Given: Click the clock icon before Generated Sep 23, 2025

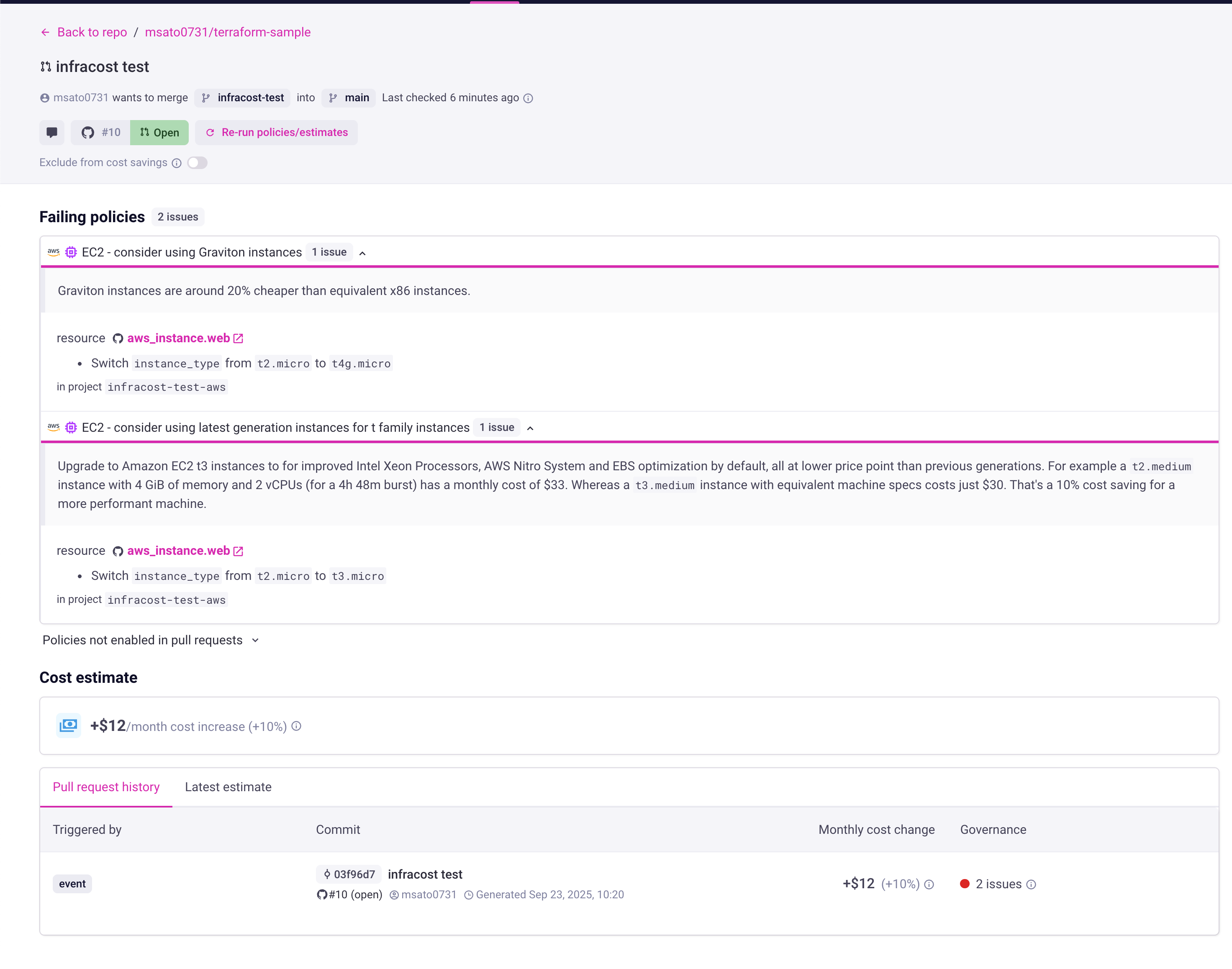Looking at the screenshot, I should pyautogui.click(x=469, y=895).
